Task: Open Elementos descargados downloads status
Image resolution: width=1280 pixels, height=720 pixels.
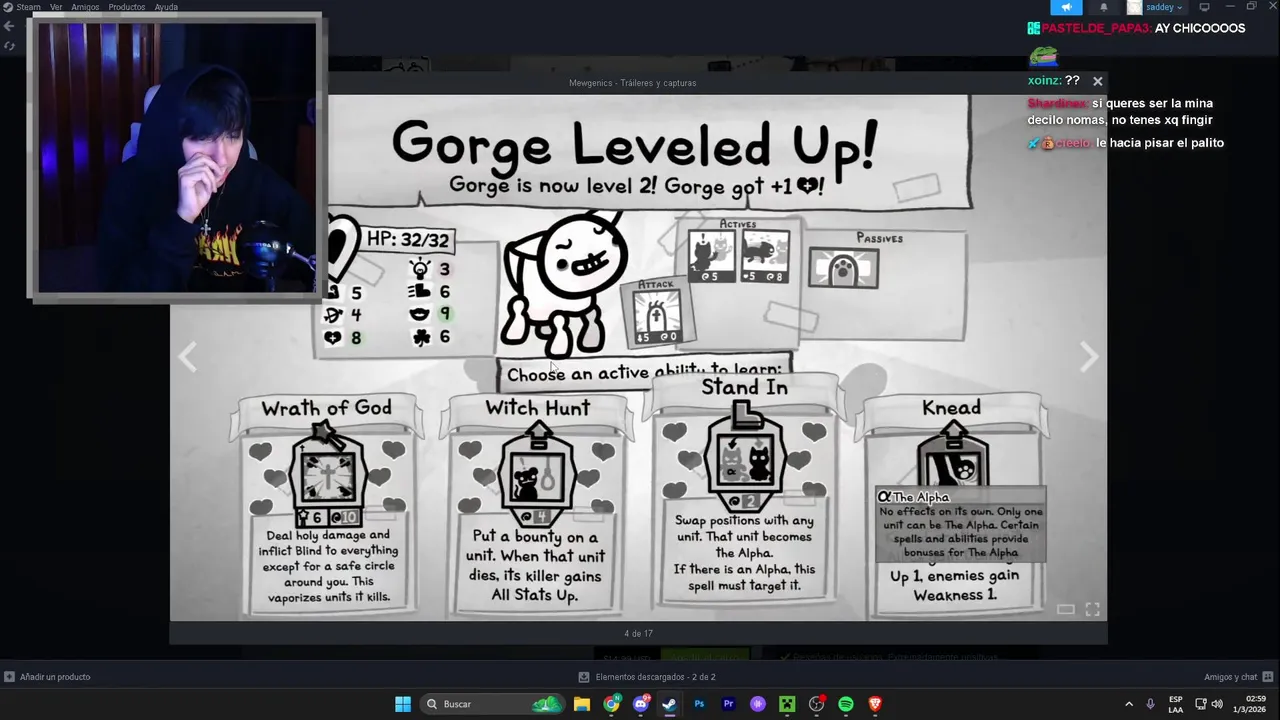Action: pos(649,677)
